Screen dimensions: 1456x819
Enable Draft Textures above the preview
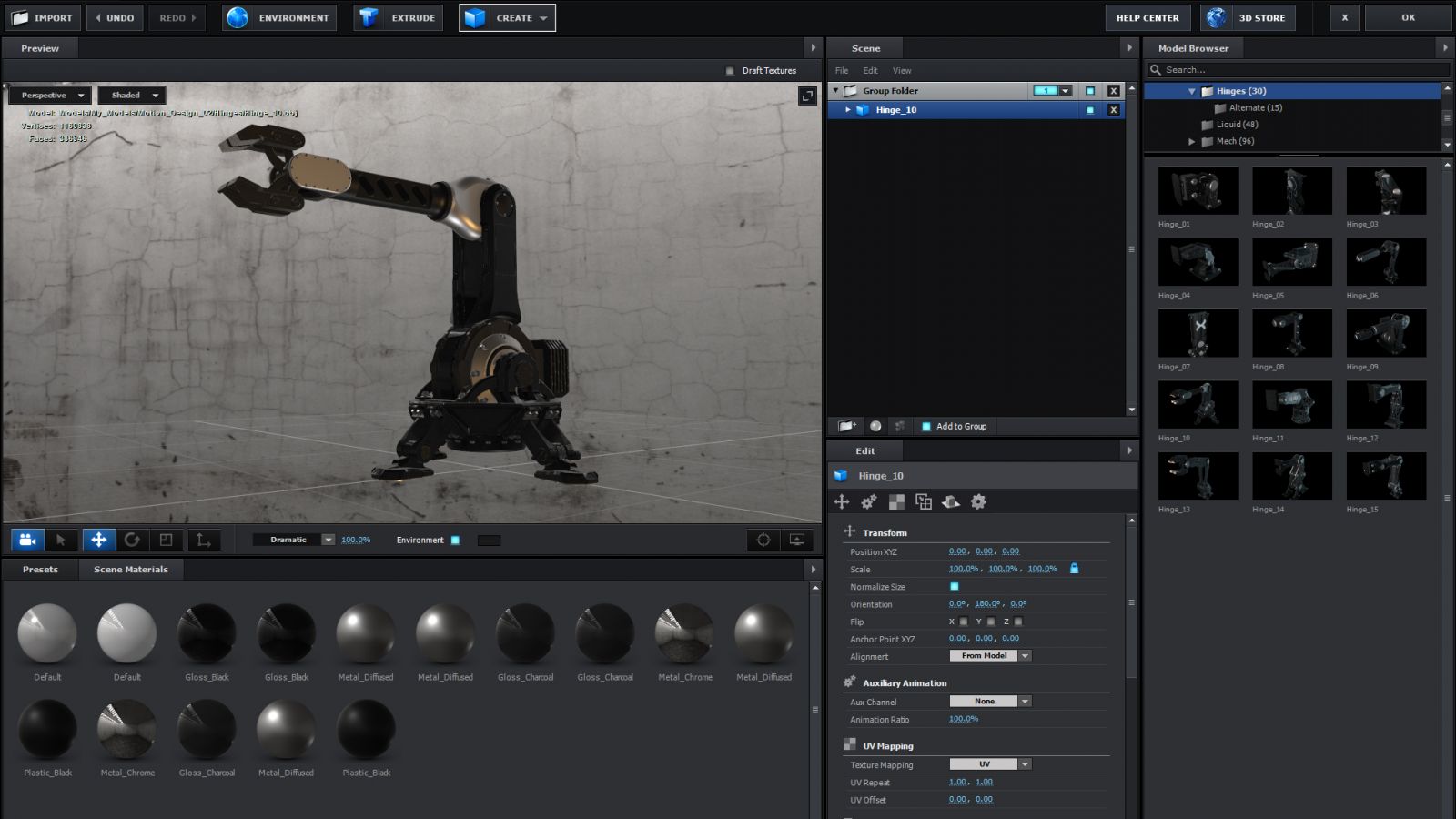coord(728,70)
